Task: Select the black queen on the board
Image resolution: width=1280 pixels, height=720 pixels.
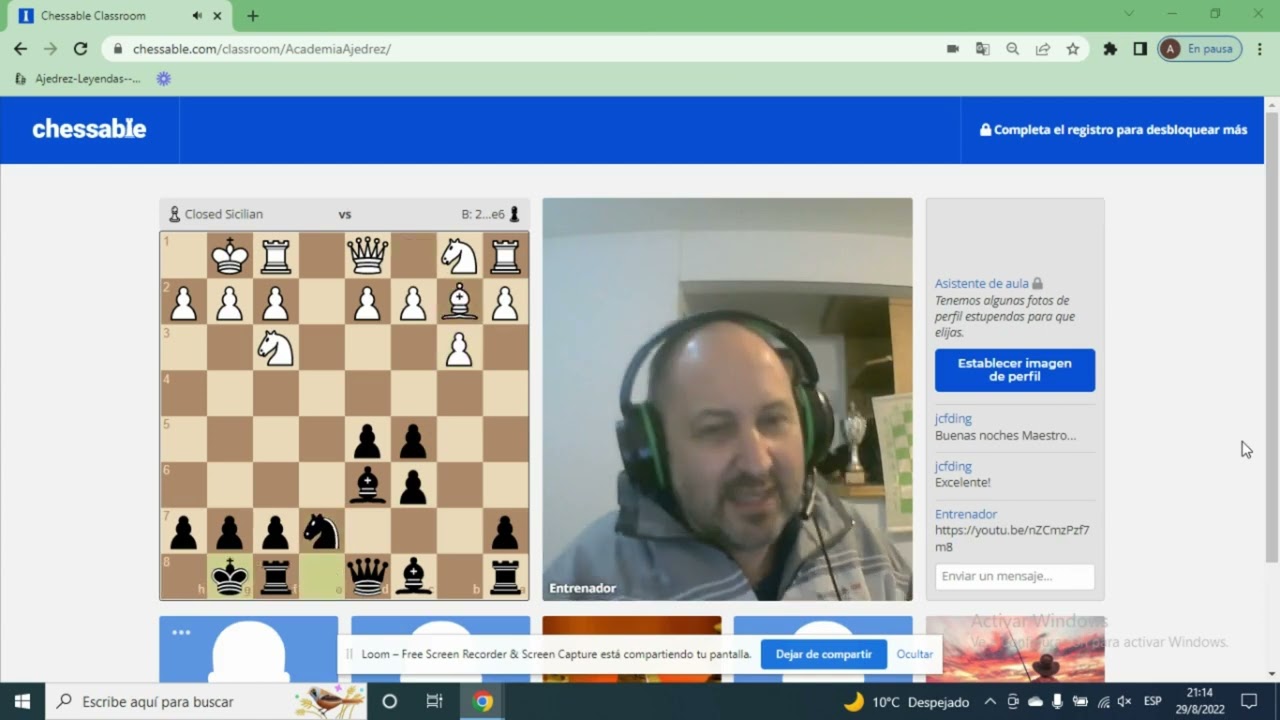Action: (367, 577)
